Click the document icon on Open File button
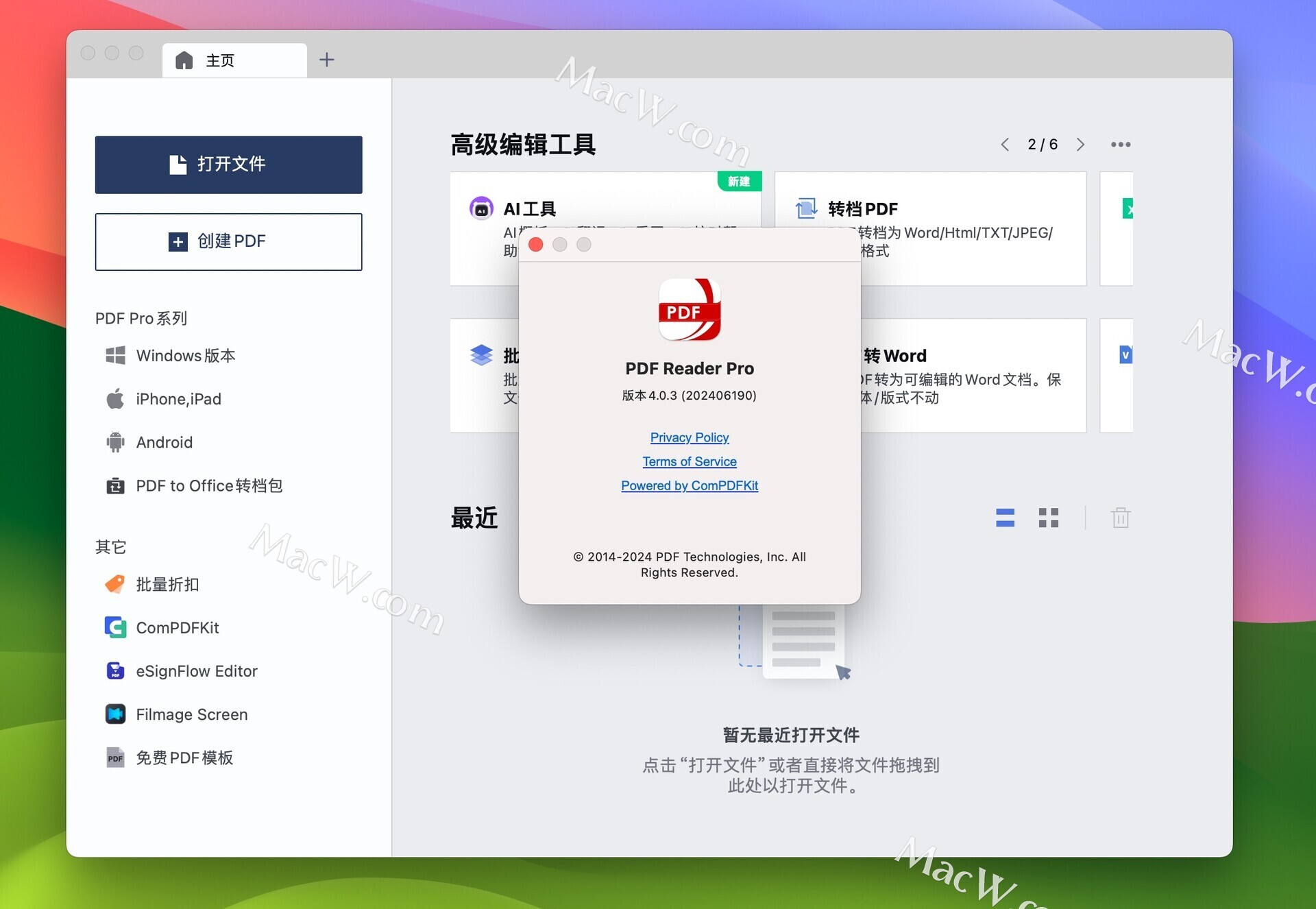This screenshot has width=1316, height=909. [178, 165]
